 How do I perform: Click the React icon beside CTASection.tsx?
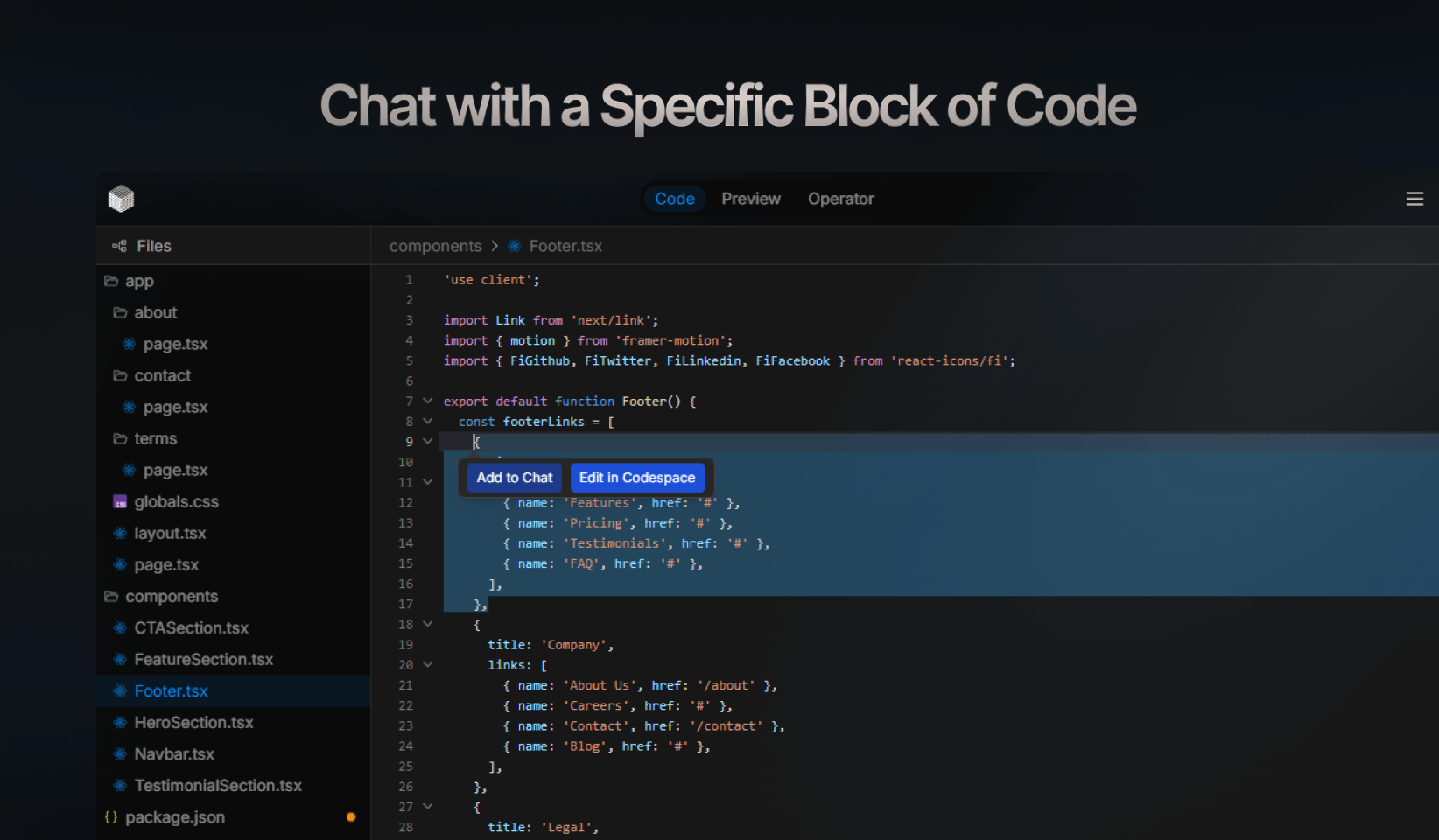(120, 627)
